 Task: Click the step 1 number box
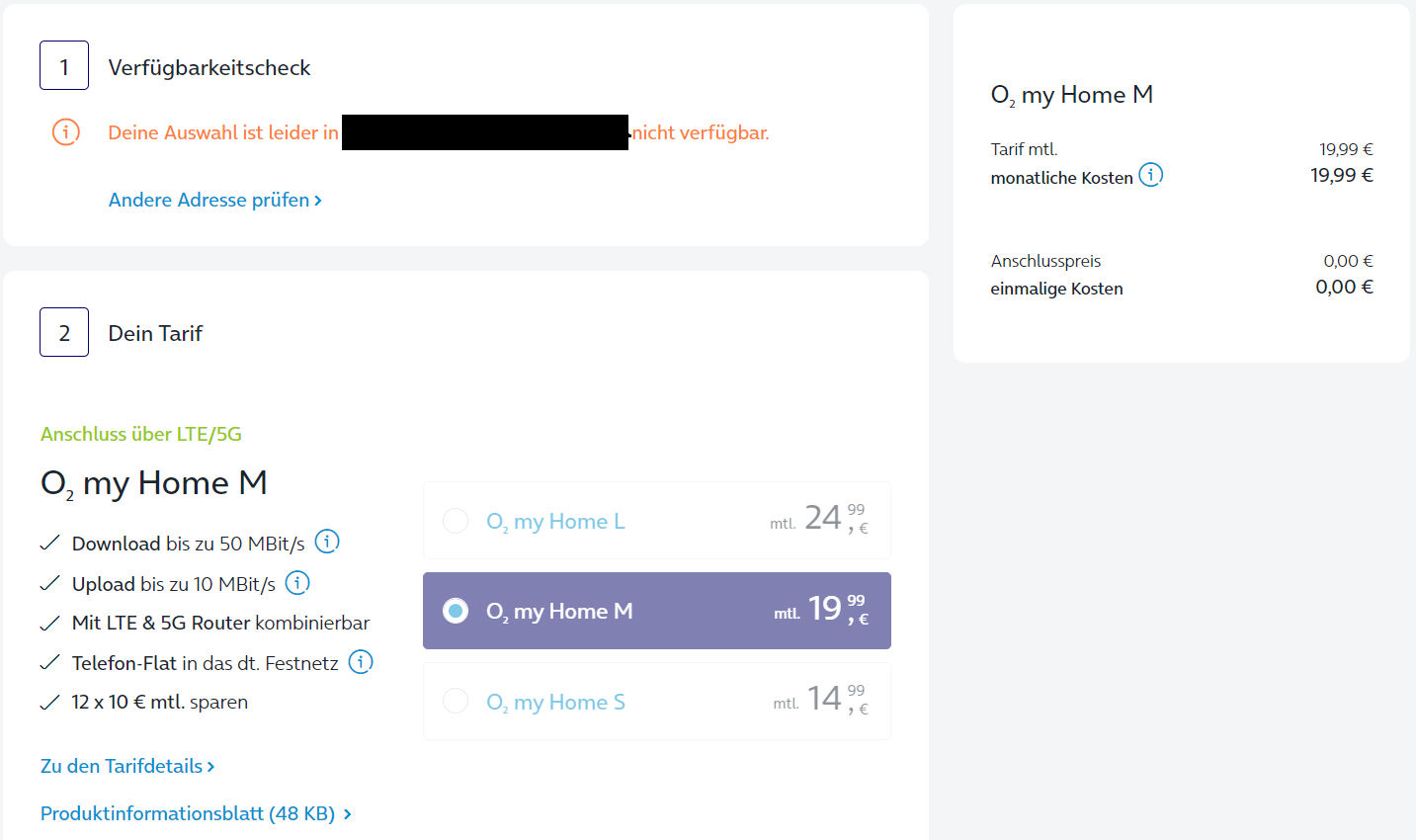click(x=64, y=65)
